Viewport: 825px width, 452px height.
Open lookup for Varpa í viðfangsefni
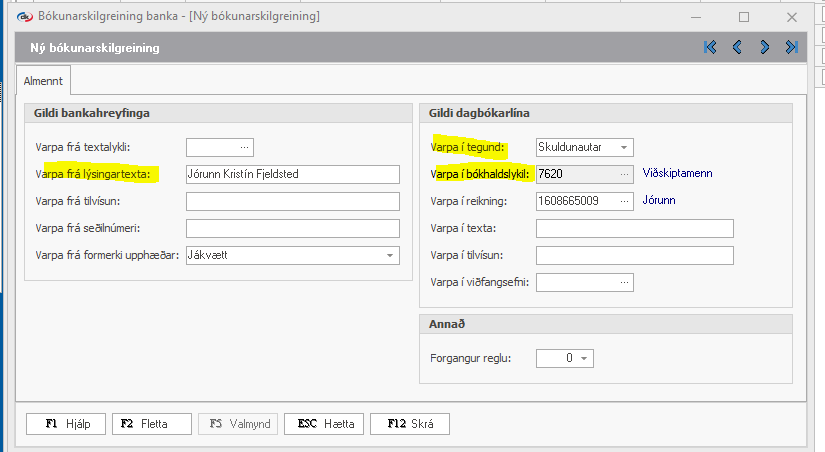pos(625,283)
